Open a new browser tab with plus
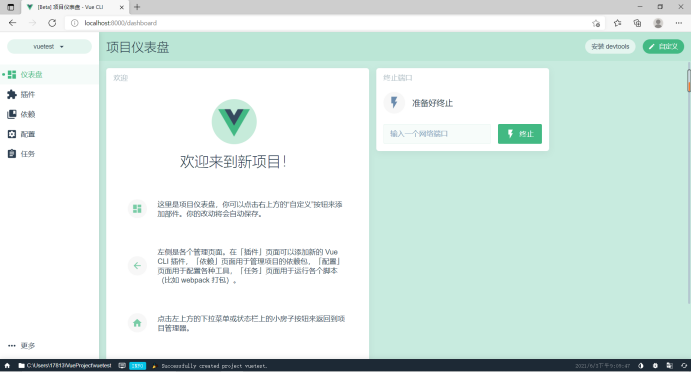691x372 pixels. click(137, 7)
